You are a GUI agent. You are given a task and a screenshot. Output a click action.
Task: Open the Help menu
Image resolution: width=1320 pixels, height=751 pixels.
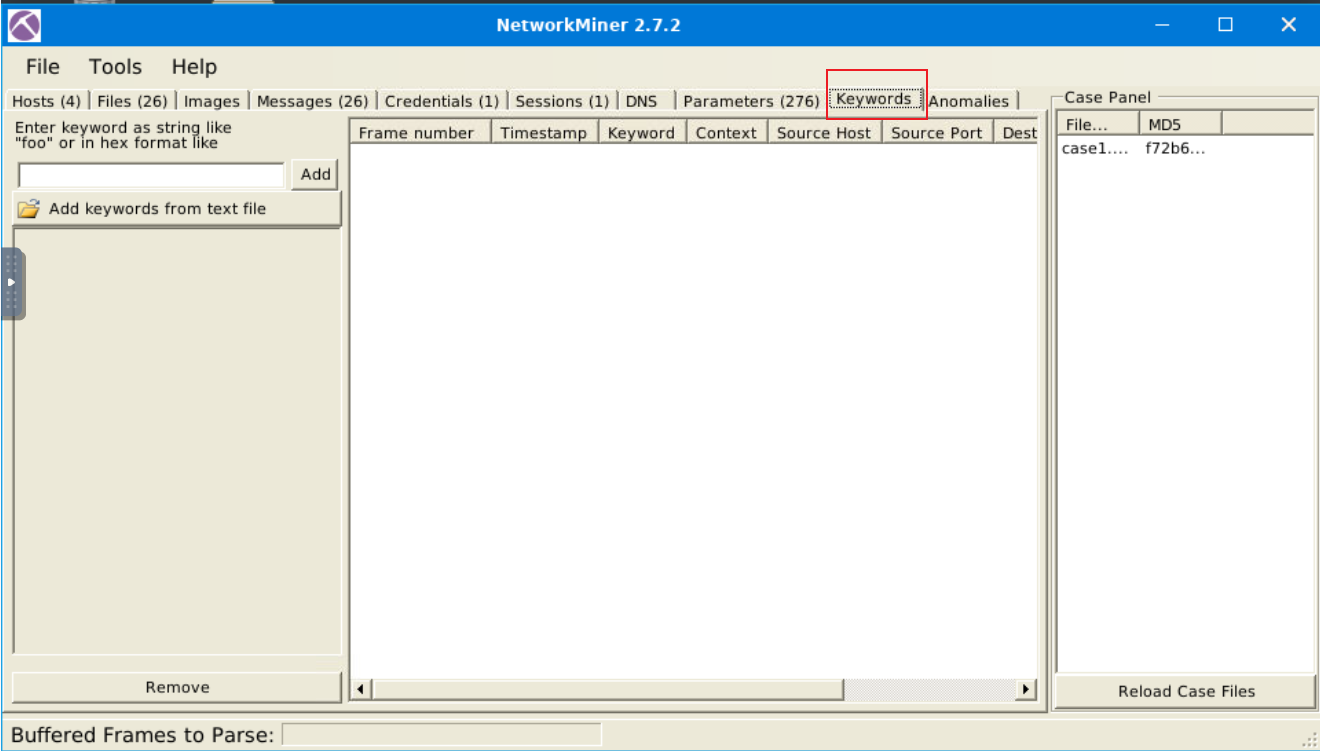point(194,67)
